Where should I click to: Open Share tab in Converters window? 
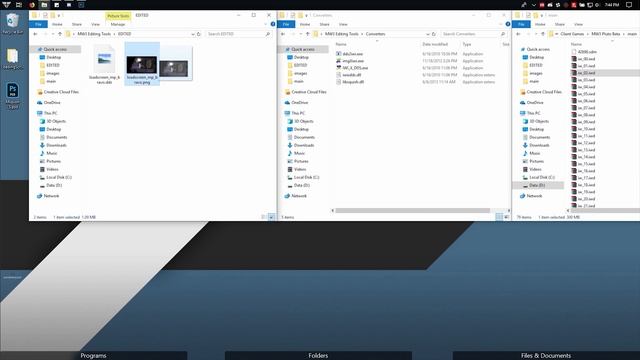324,24
